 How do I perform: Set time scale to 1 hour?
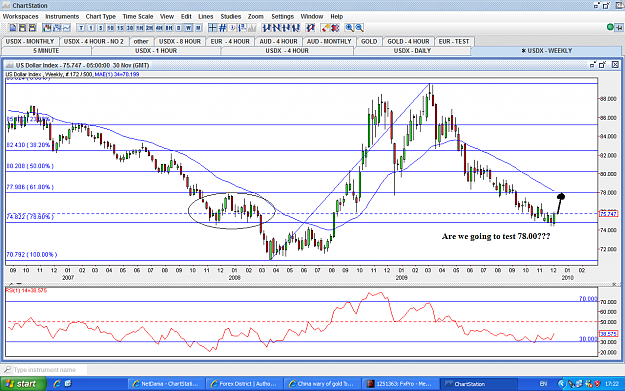140,28
